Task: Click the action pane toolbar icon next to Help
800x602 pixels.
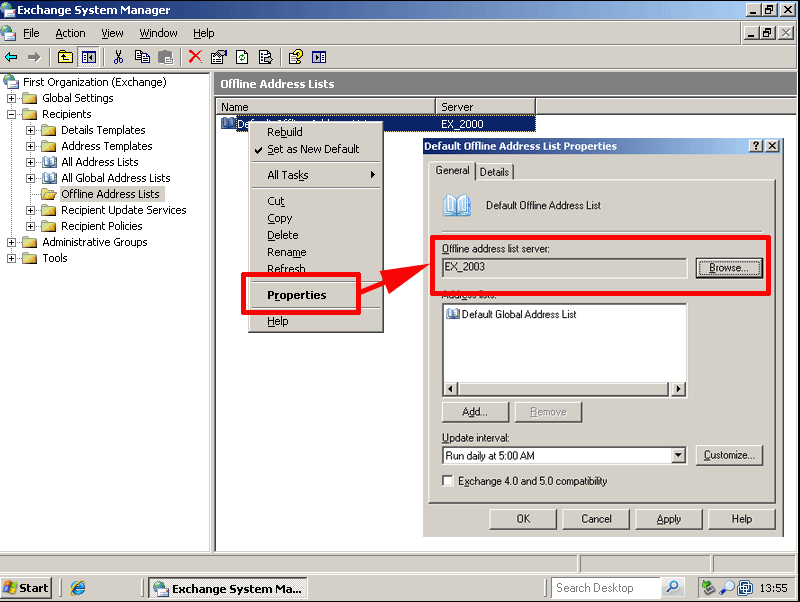Action: [319, 57]
